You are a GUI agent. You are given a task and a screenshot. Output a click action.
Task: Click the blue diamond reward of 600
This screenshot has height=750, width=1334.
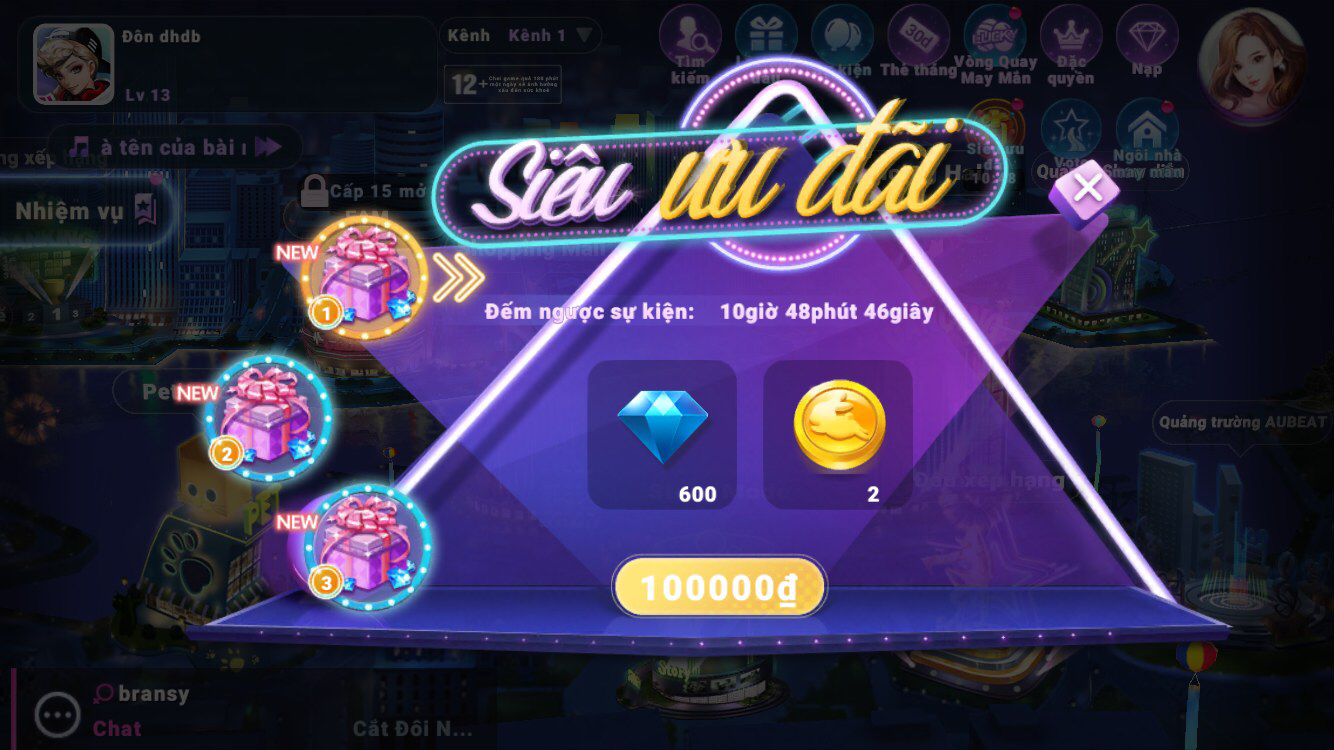(x=662, y=435)
